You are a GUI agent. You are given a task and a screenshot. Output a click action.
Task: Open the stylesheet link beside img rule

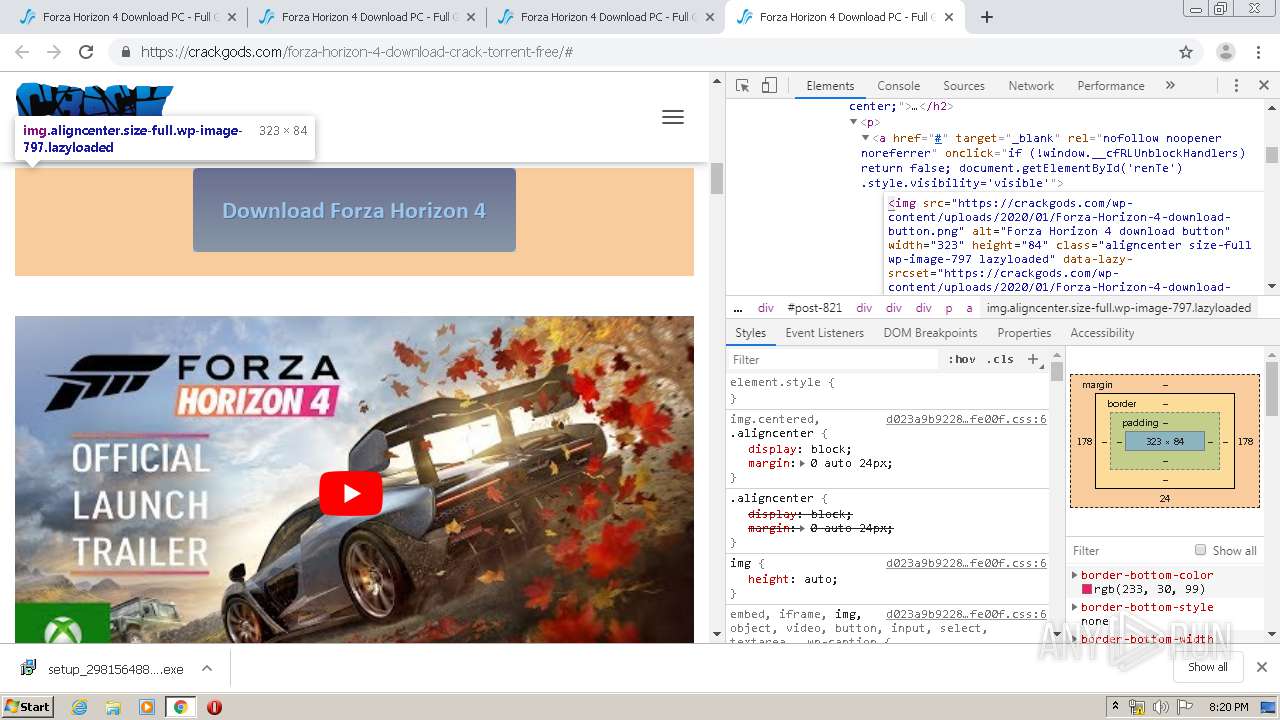tap(966, 563)
